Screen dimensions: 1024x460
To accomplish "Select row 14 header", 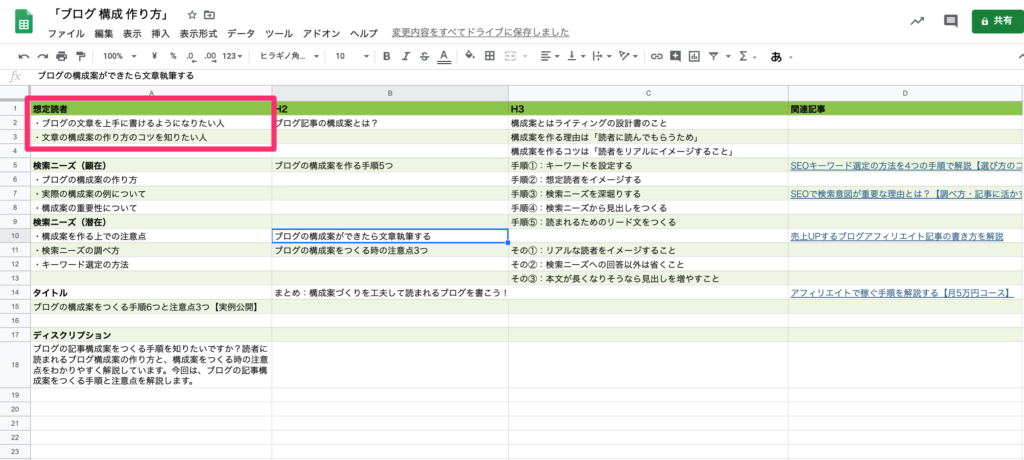I will click(14, 293).
